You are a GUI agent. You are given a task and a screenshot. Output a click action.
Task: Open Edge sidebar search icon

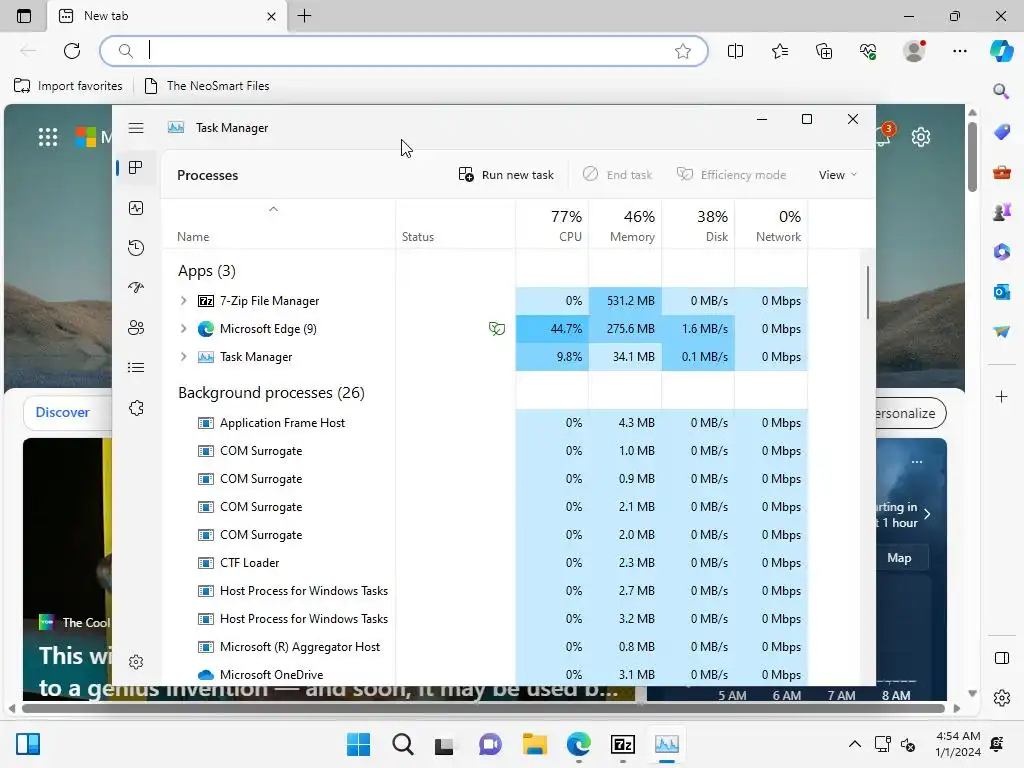click(1001, 91)
